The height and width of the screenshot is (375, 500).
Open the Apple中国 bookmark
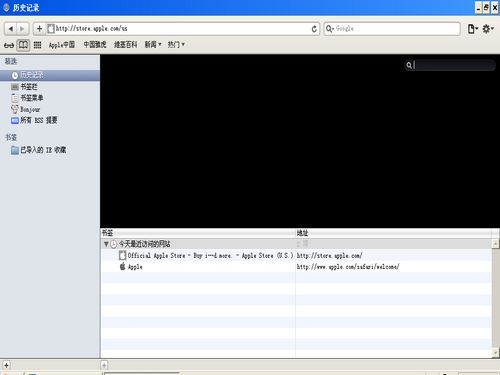point(62,45)
